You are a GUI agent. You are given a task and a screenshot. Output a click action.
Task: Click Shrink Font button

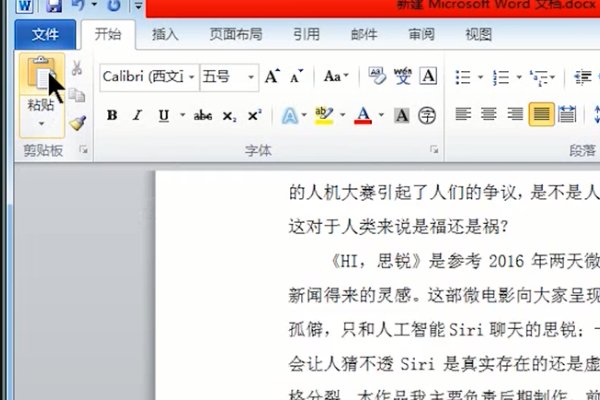pyautogui.click(x=296, y=77)
